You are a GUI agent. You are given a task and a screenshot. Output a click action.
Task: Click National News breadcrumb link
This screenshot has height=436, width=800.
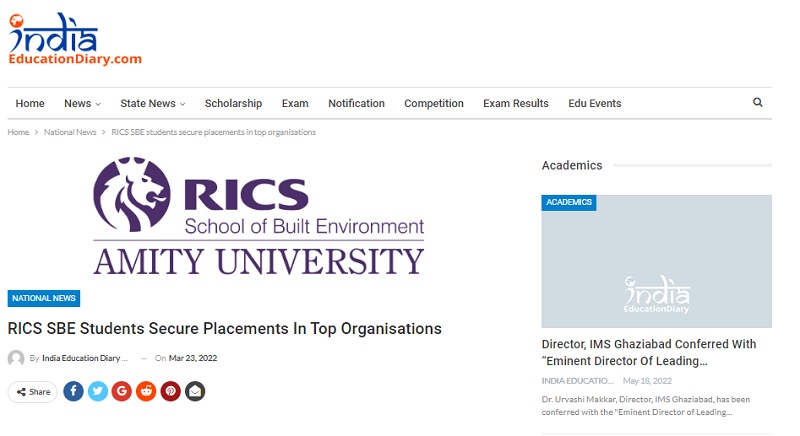pos(70,132)
